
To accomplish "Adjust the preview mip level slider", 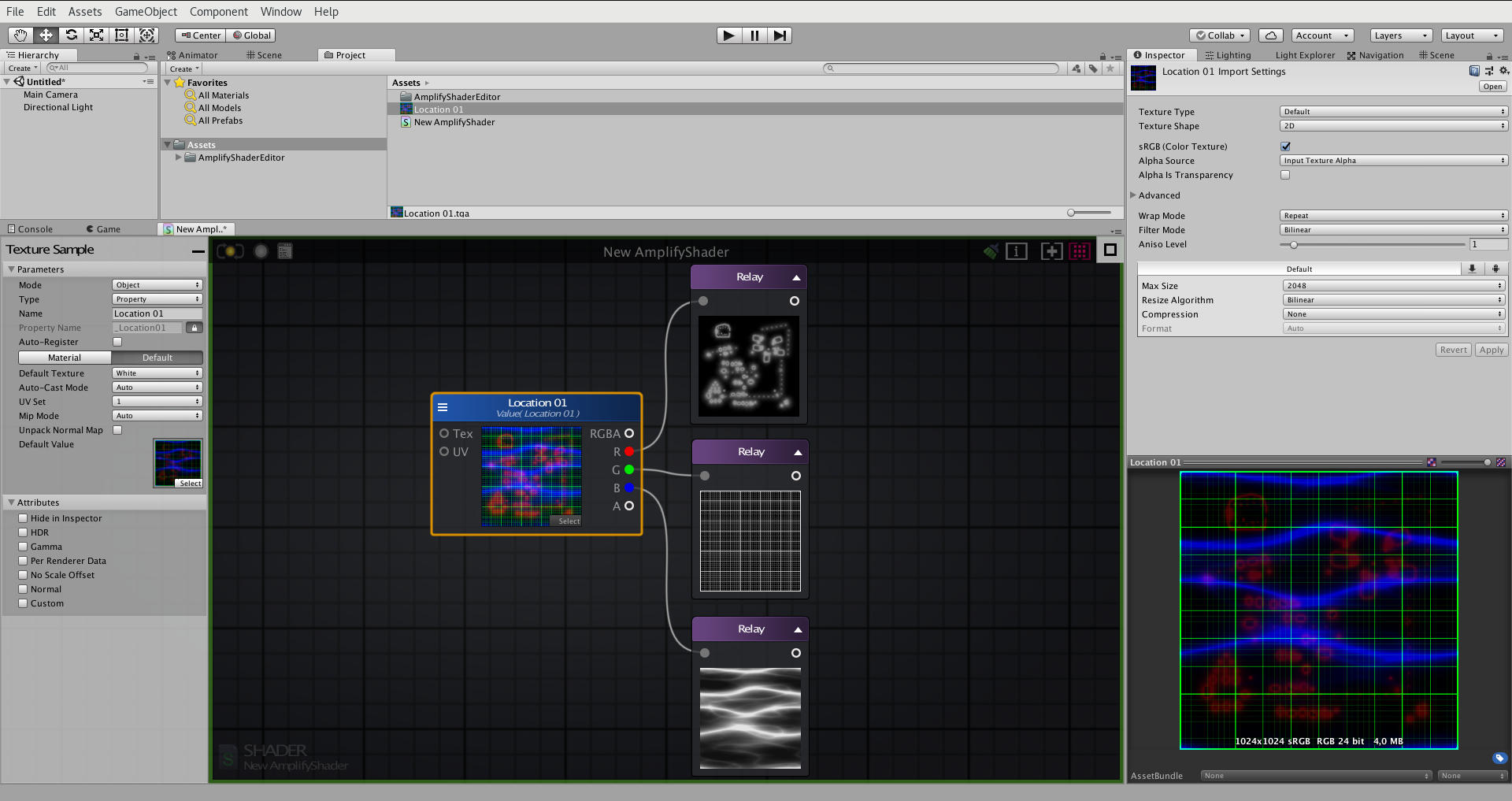I will point(1465,462).
